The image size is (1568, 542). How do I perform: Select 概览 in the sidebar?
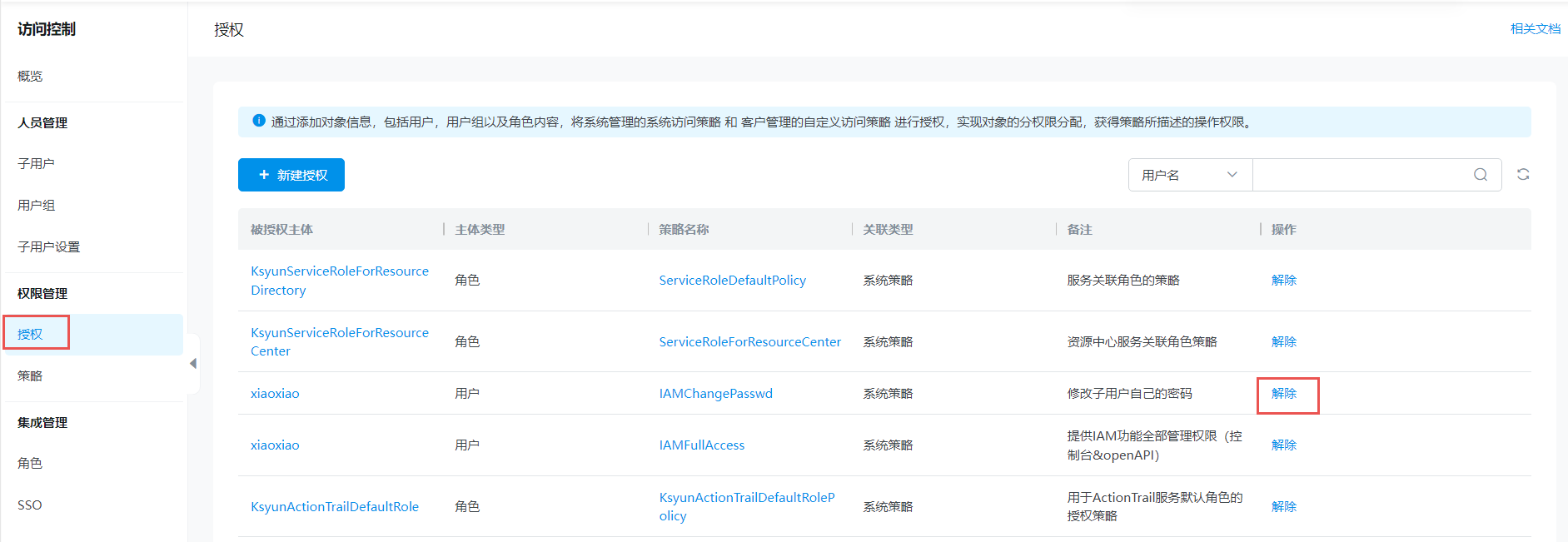point(30,76)
